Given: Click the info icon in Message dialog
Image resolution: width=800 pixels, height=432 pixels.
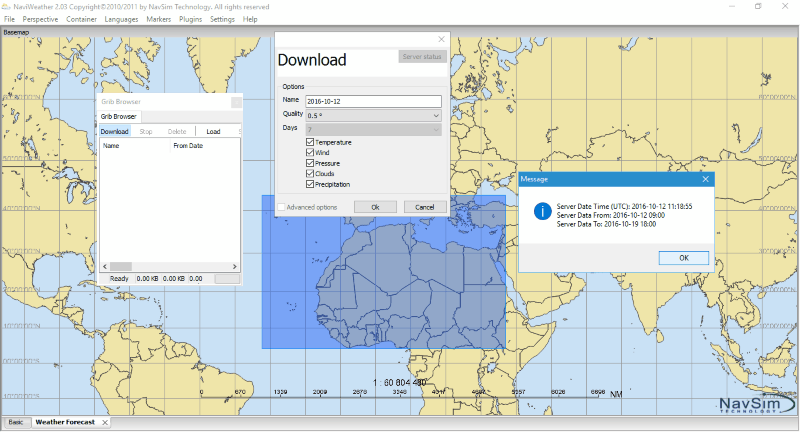Looking at the screenshot, I should [x=542, y=211].
